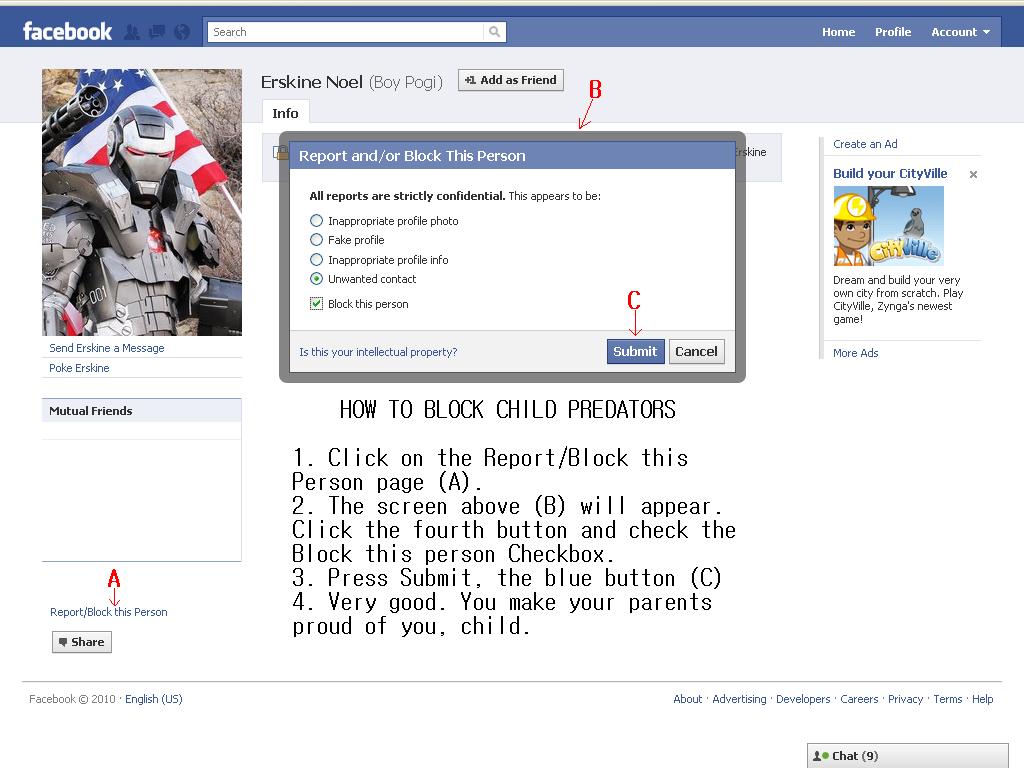Click Create an Ad link

click(865, 144)
